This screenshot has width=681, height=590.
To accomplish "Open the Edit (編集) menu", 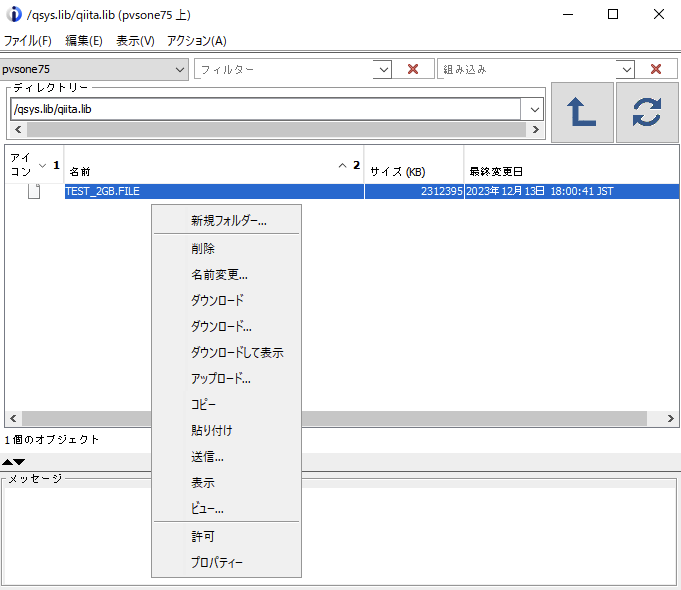I will [x=83, y=41].
